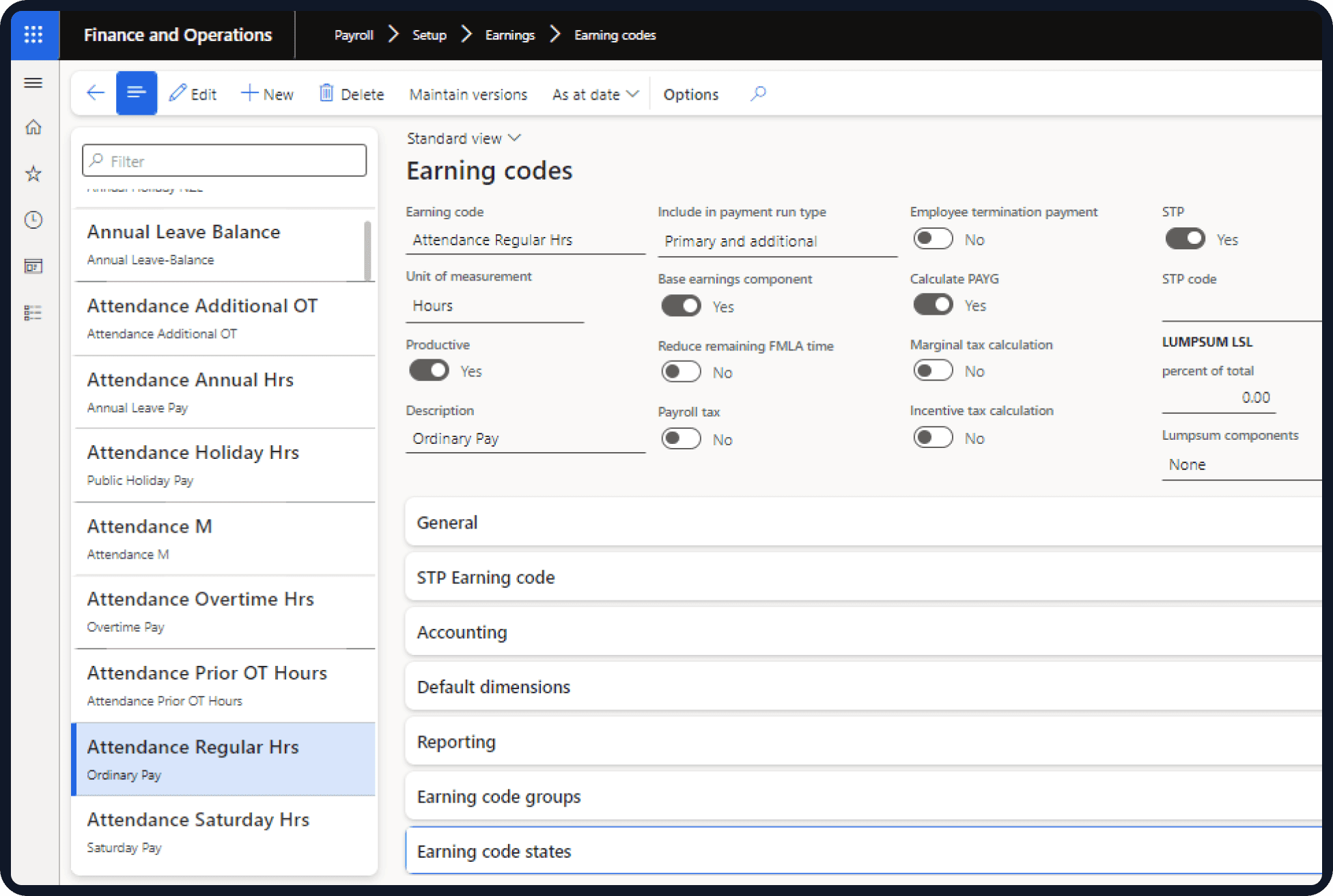Image resolution: width=1333 pixels, height=896 pixels.
Task: Open the app launcher waffle icon
Action: [x=33, y=35]
